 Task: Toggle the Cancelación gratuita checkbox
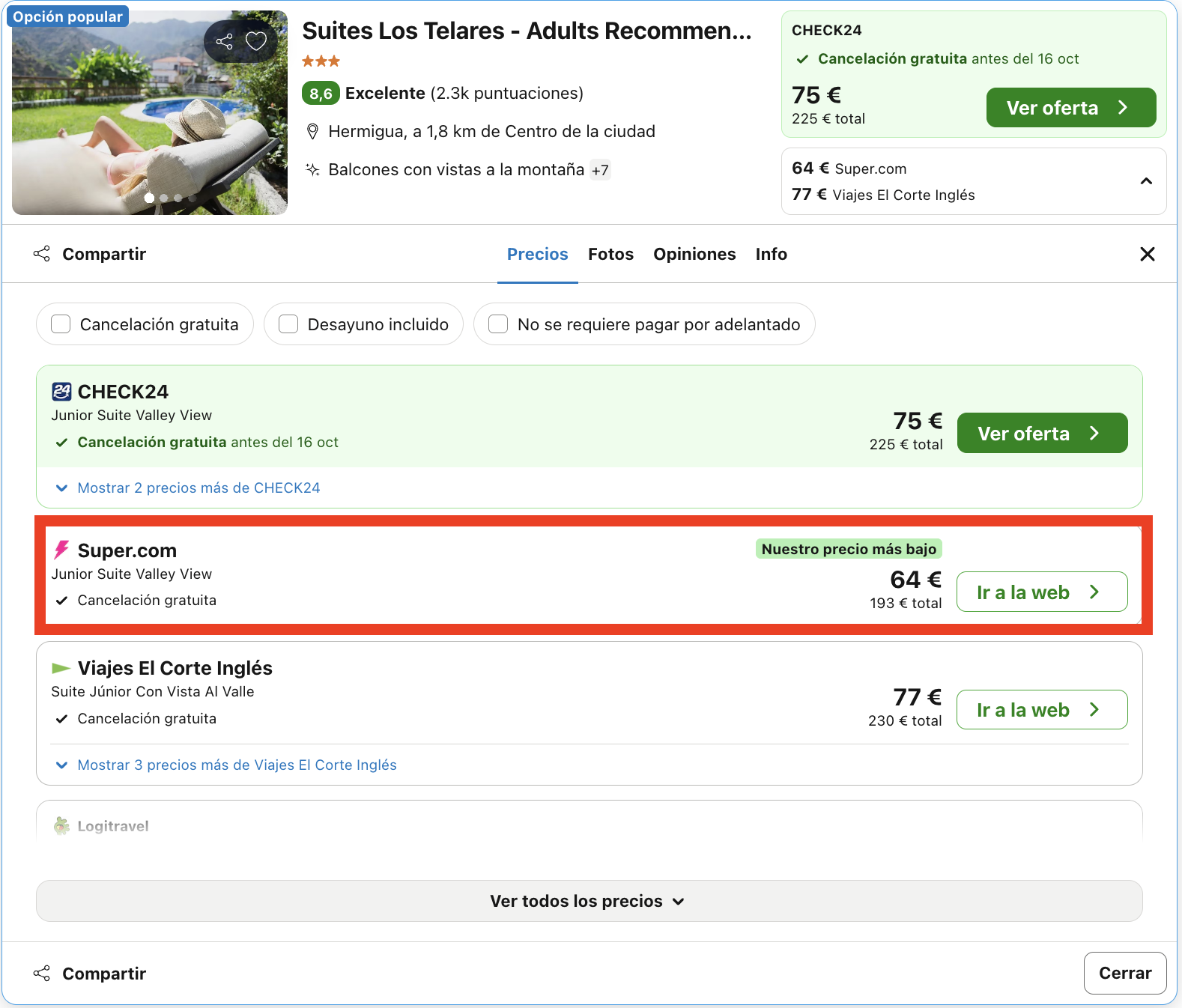tap(61, 324)
